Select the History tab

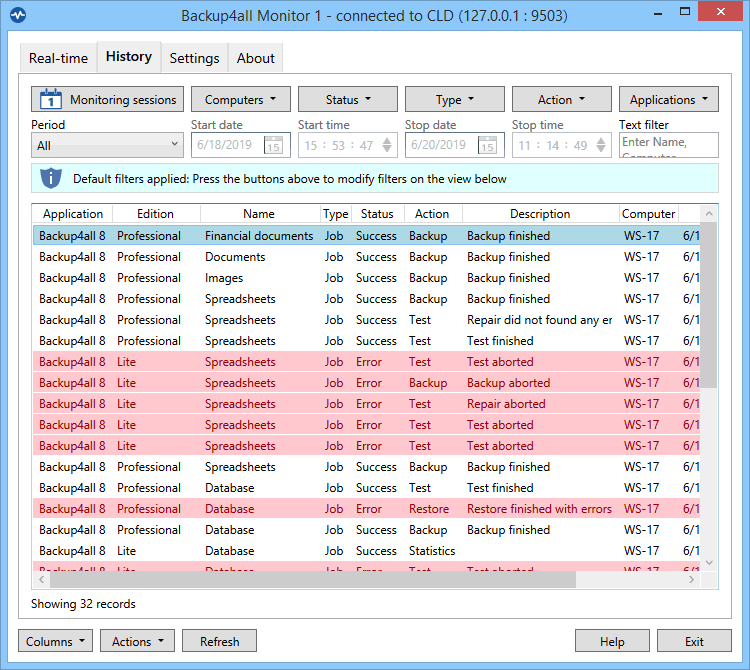(x=129, y=56)
